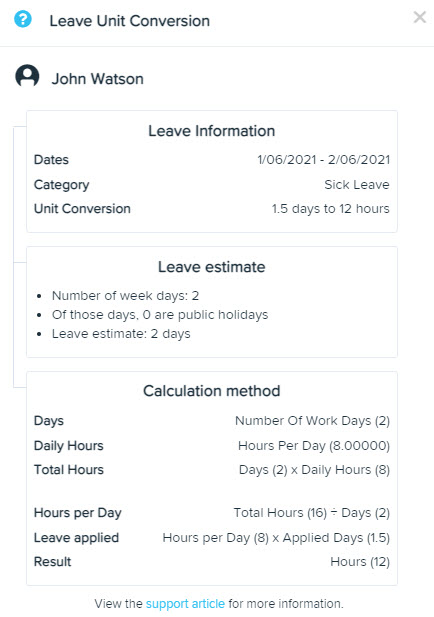Viewport: 434px width, 617px height.
Task: Click the Sick Leave category value
Action: coord(357,185)
